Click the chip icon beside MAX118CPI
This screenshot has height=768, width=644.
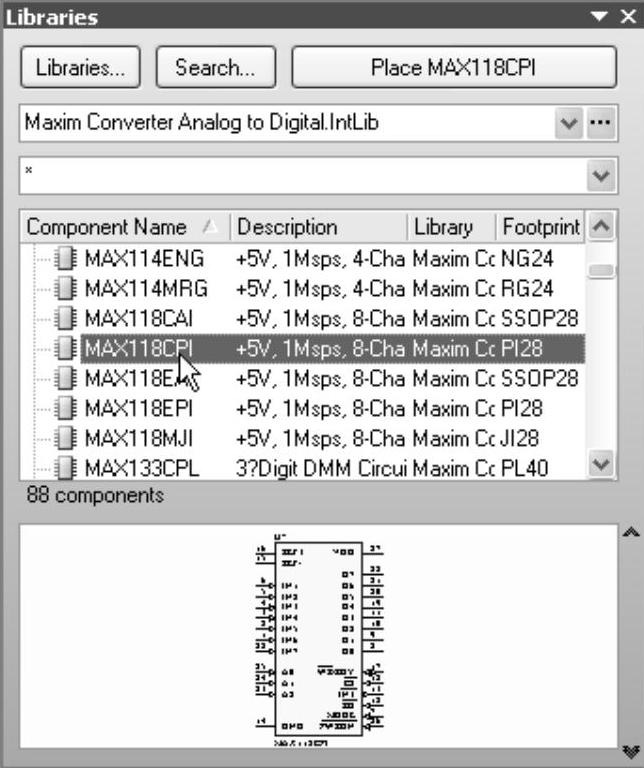pos(66,349)
